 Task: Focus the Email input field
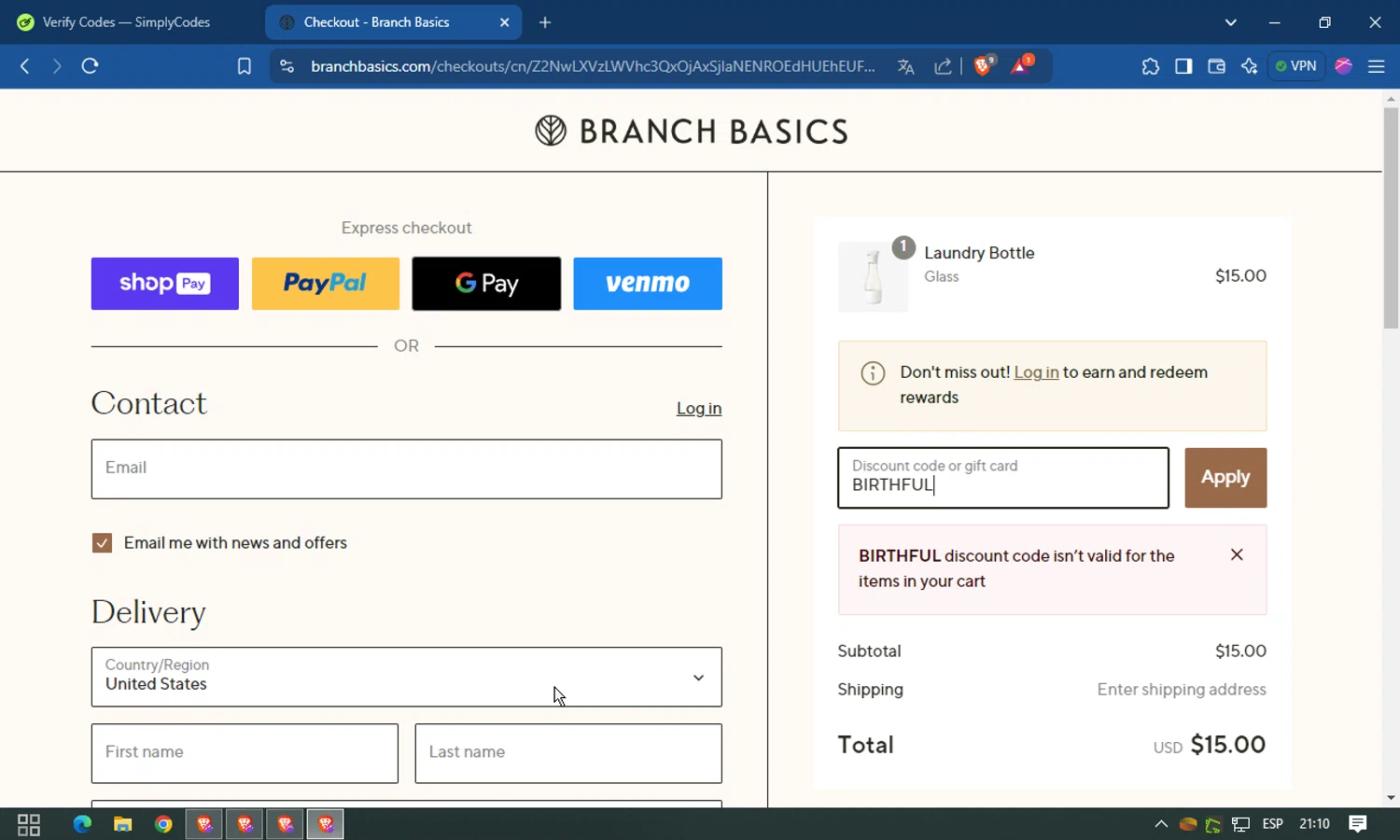407,469
